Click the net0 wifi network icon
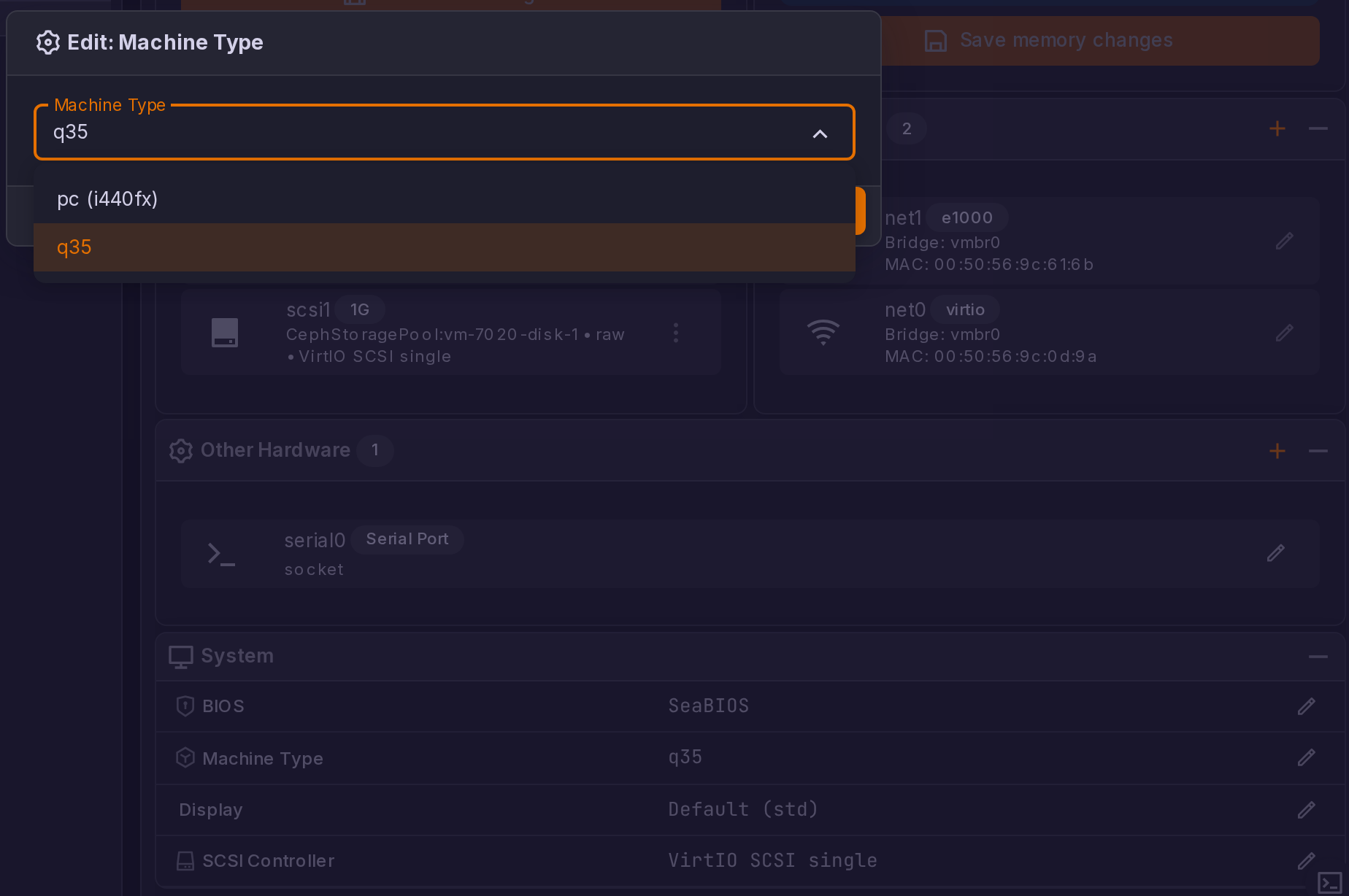Viewport: 1349px width, 896px height. point(823,333)
